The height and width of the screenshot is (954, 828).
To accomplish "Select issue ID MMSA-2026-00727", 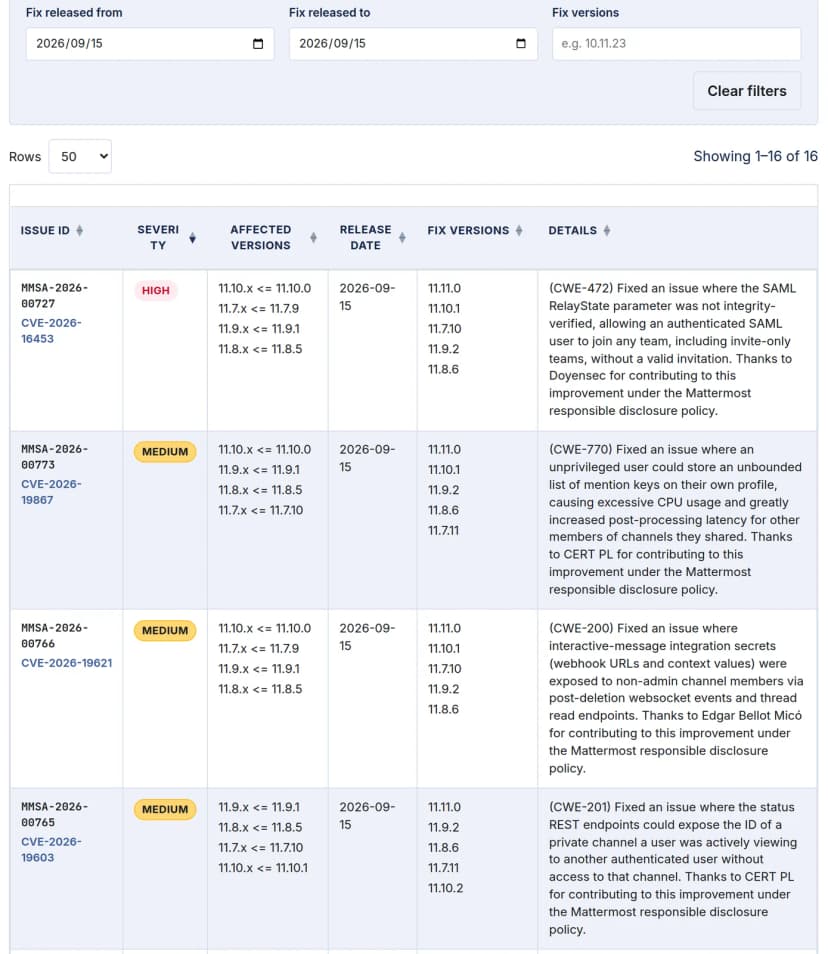I will click(x=55, y=296).
